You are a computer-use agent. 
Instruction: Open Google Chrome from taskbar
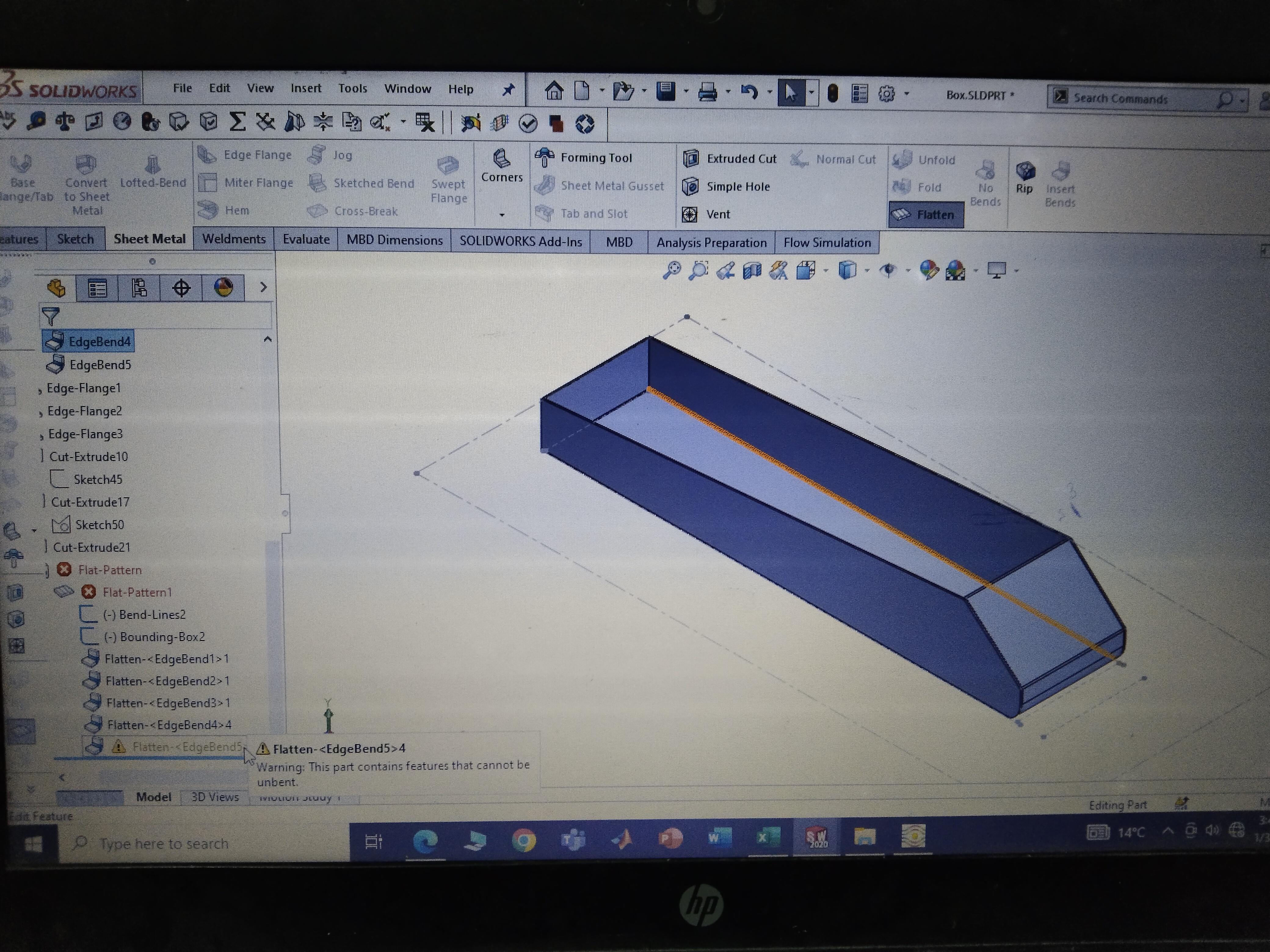point(524,841)
